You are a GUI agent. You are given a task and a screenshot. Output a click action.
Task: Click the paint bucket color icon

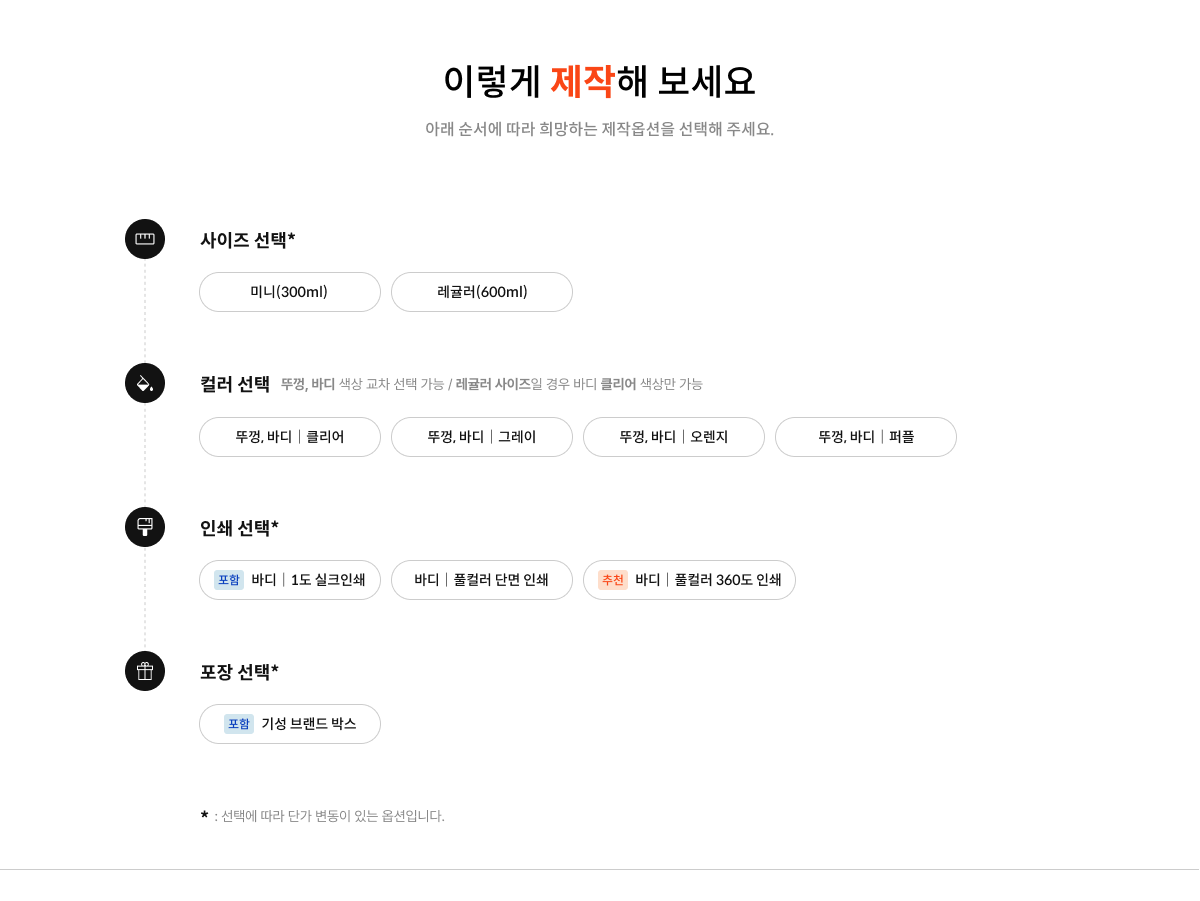(145, 383)
